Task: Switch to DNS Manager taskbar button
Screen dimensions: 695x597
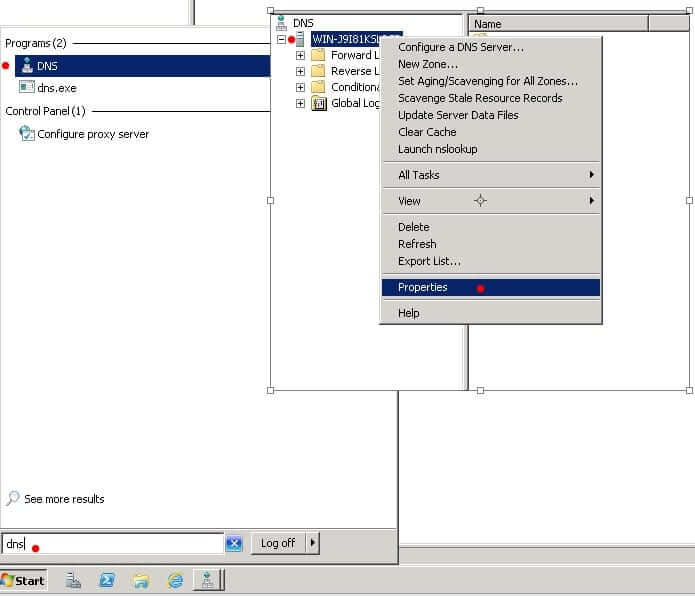Action: [208, 580]
